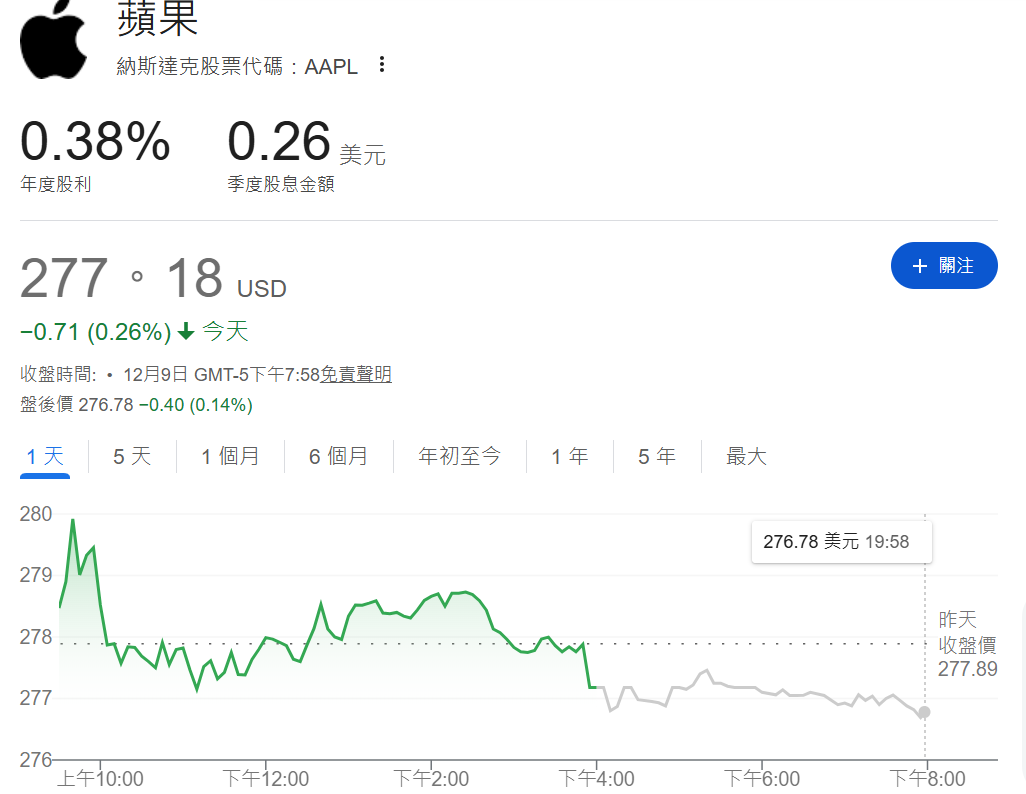
Task: Open the three-dot overflow menu beside AAPL
Action: pos(382,63)
